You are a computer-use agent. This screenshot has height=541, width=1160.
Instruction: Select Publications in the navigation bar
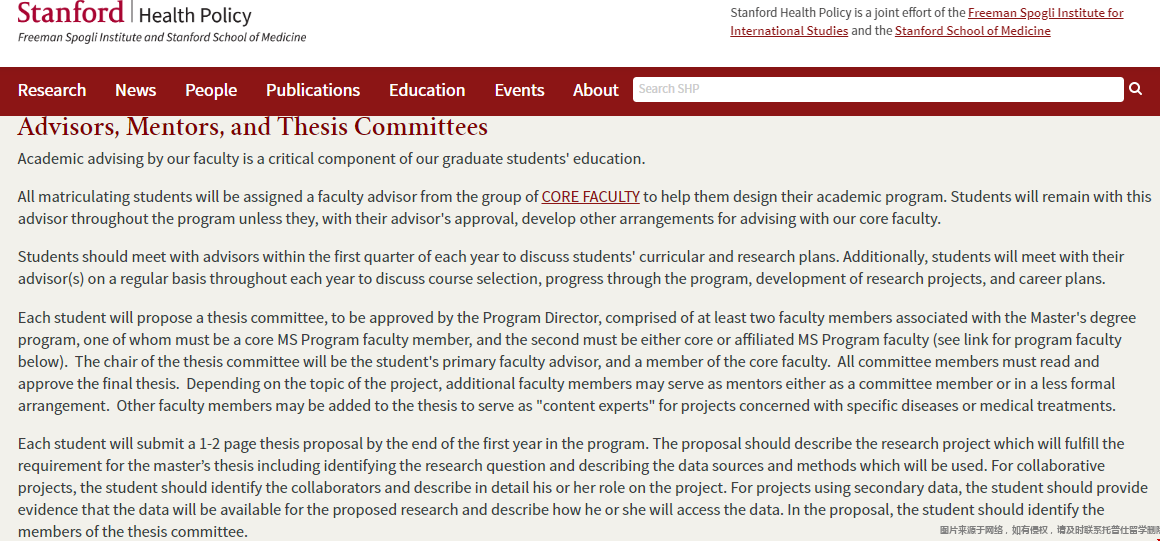pyautogui.click(x=313, y=90)
